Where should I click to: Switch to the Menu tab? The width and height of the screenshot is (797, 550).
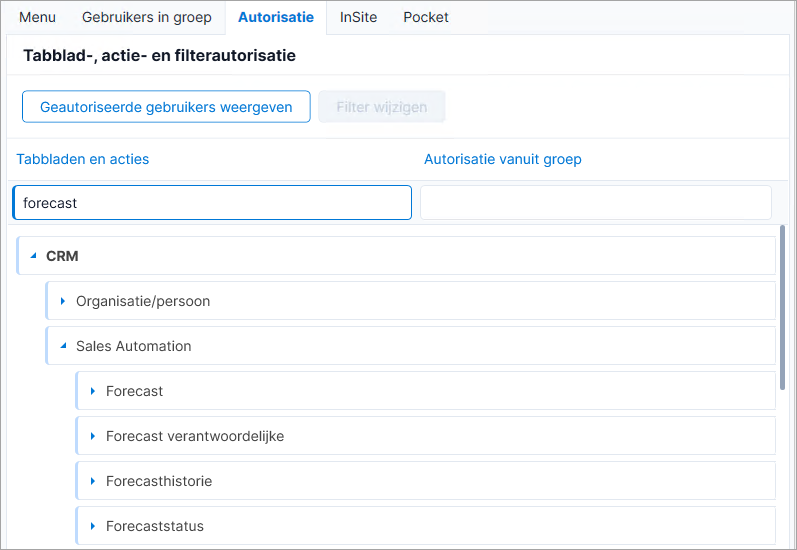(x=37, y=17)
